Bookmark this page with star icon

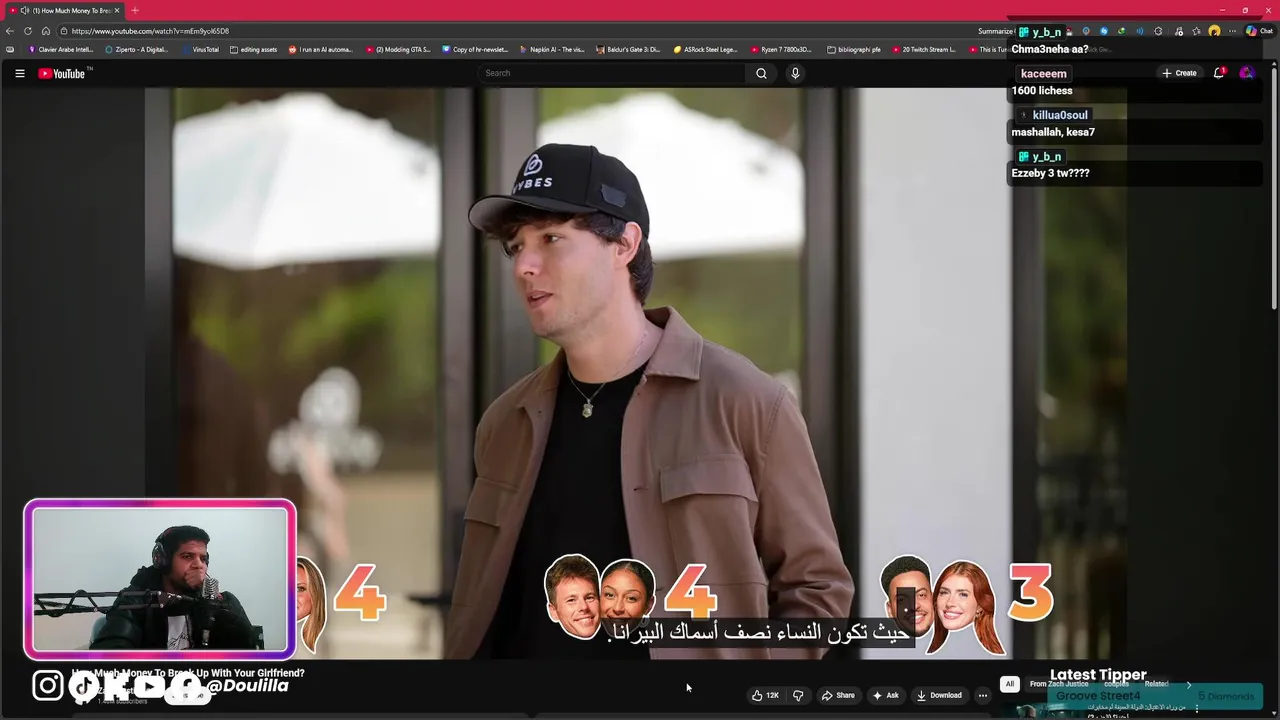point(1197,31)
